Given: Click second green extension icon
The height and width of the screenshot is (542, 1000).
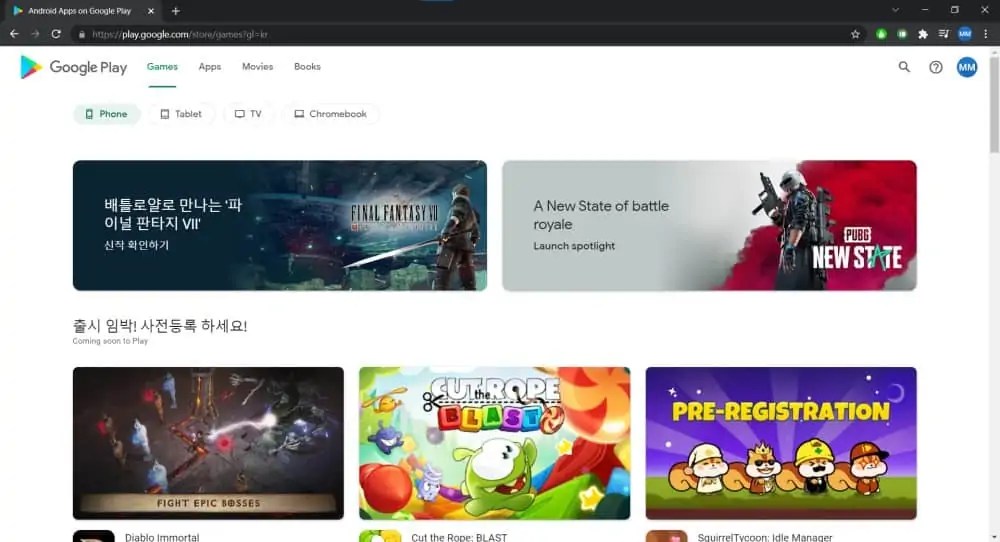Looking at the screenshot, I should 902,34.
